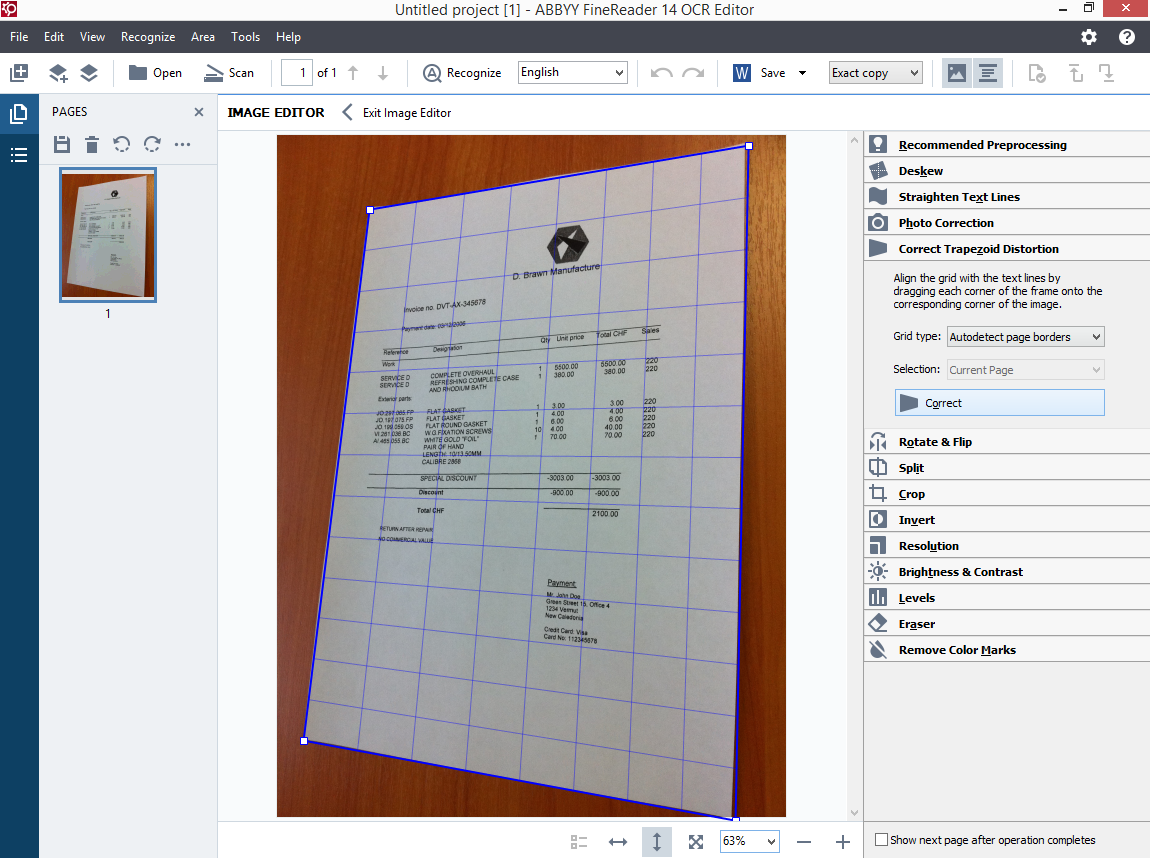Click the Recognize button in the toolbar
The height and width of the screenshot is (858, 1150).
[x=462, y=72]
